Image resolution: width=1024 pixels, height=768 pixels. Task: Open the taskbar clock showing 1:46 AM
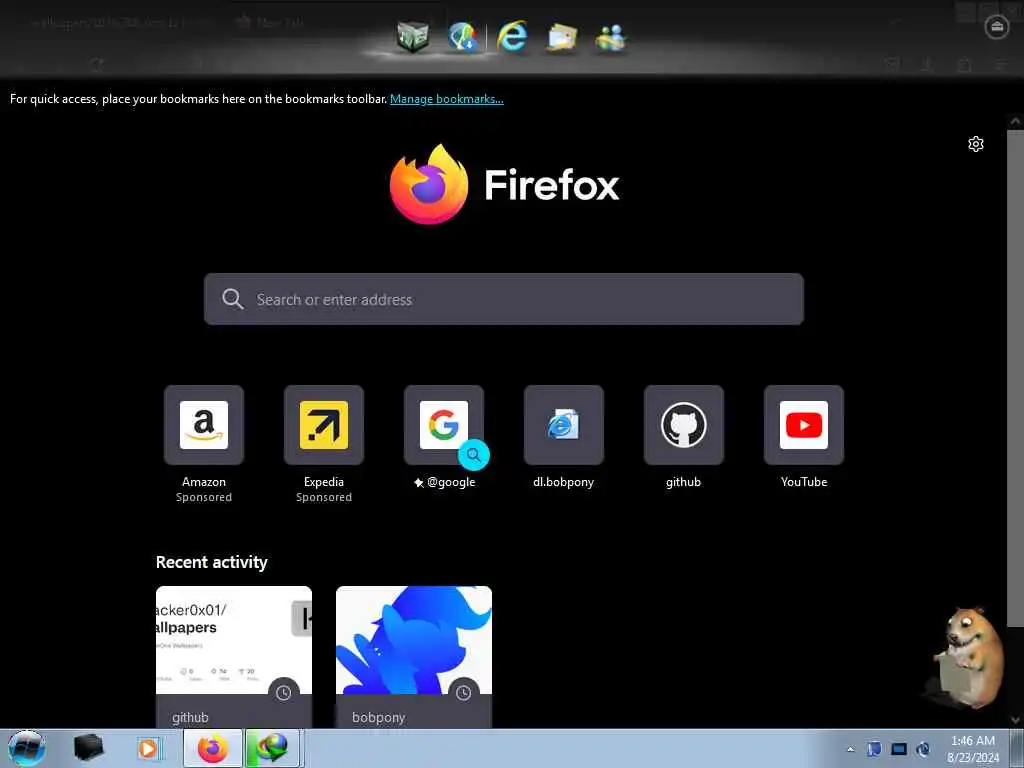[x=973, y=748]
